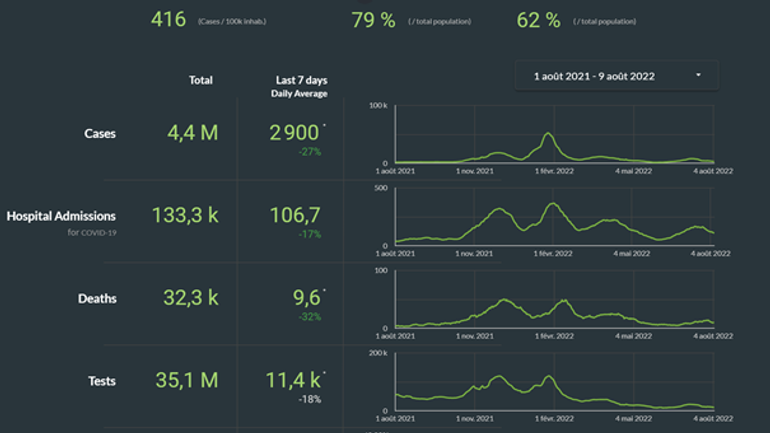Click the 4,4 M total cases value
This screenshot has width=770, height=433.
point(185,132)
